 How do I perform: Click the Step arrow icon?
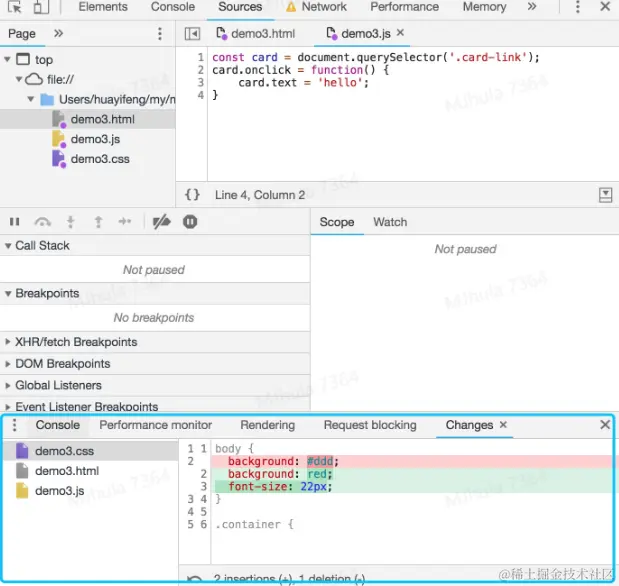125,222
